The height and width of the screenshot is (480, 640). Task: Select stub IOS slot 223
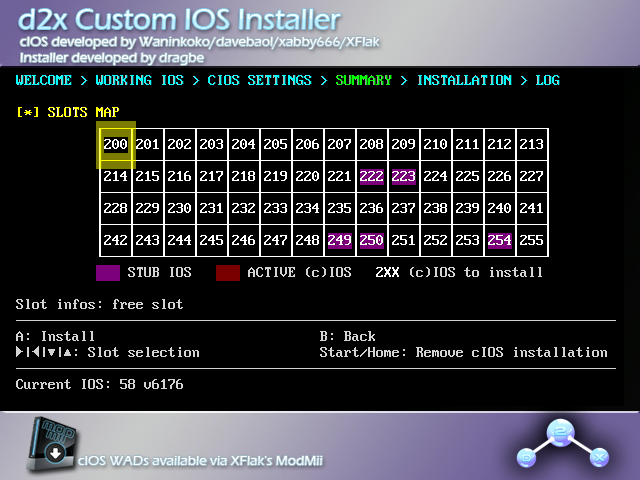tap(404, 177)
